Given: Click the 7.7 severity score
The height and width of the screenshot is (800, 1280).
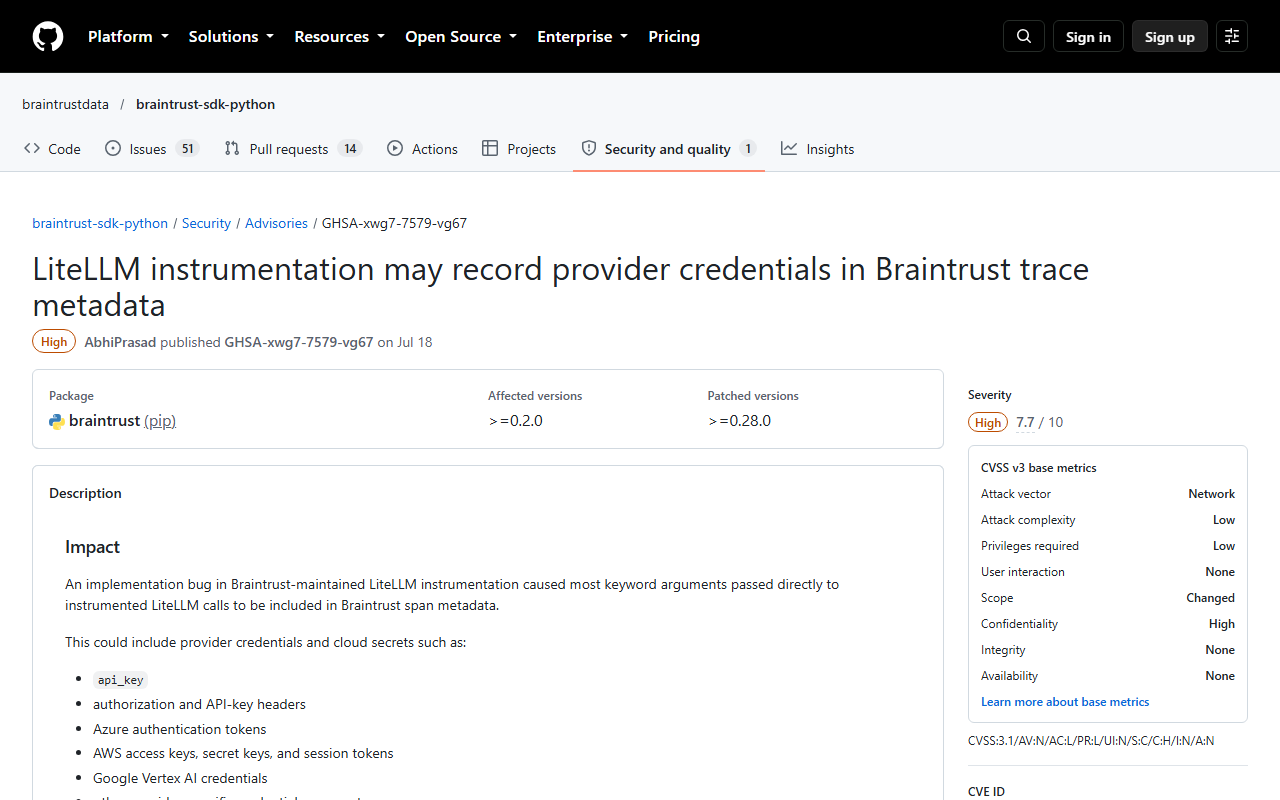Looking at the screenshot, I should [1025, 422].
